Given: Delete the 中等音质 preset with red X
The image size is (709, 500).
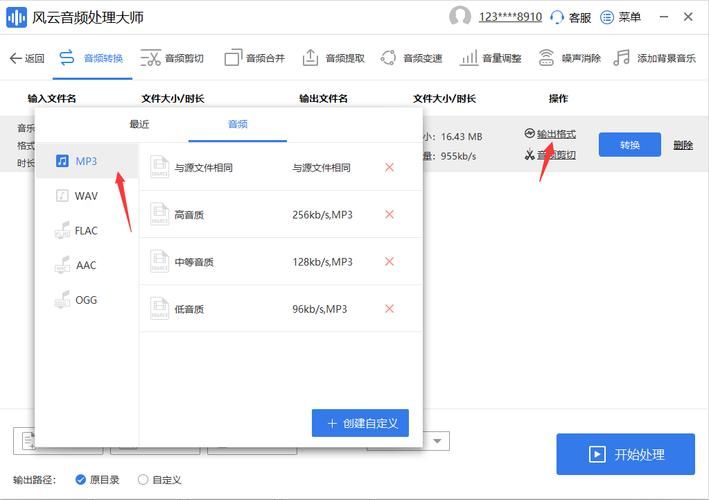Looking at the screenshot, I should (389, 261).
